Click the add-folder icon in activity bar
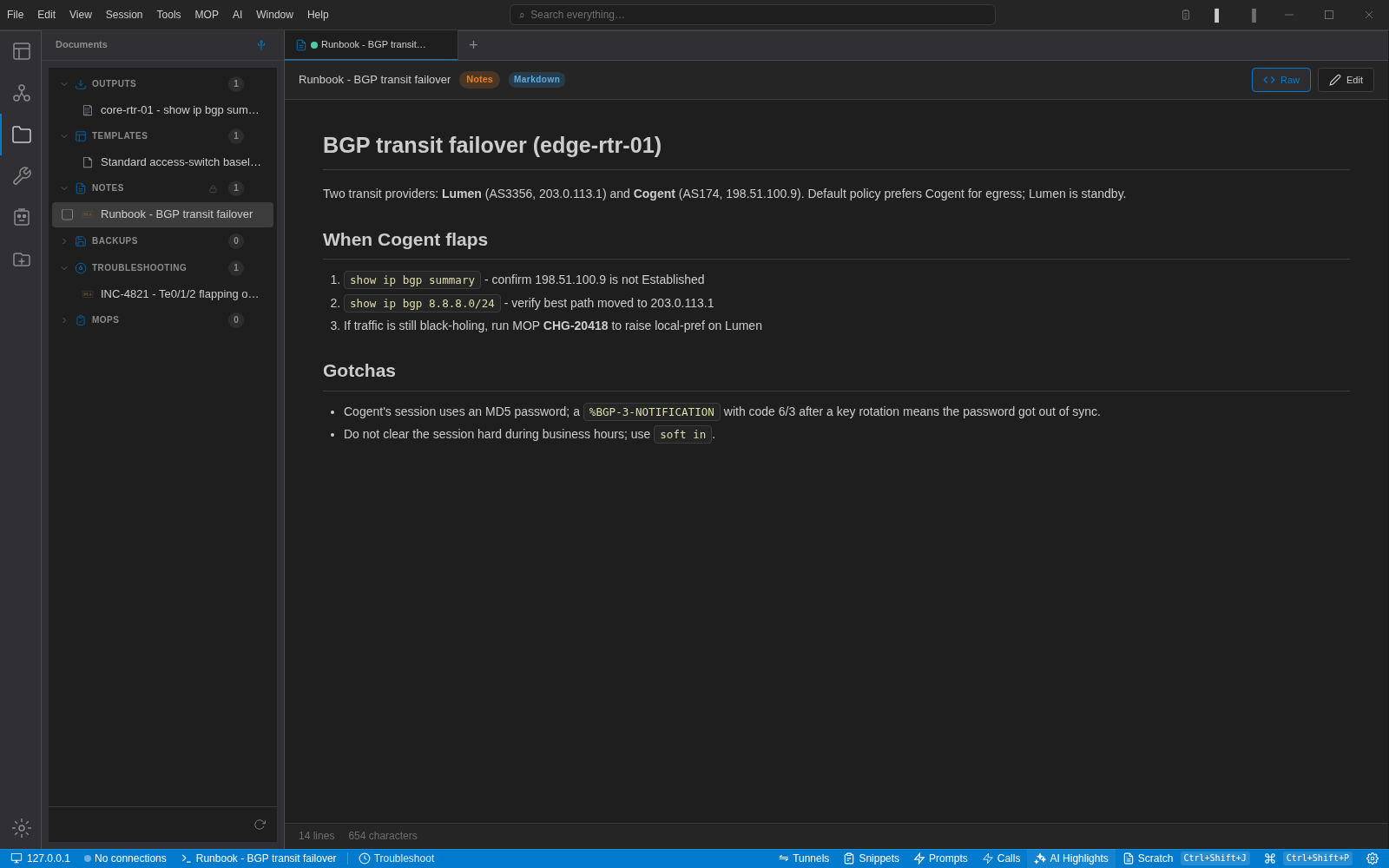This screenshot has width=1389, height=868. (x=22, y=260)
